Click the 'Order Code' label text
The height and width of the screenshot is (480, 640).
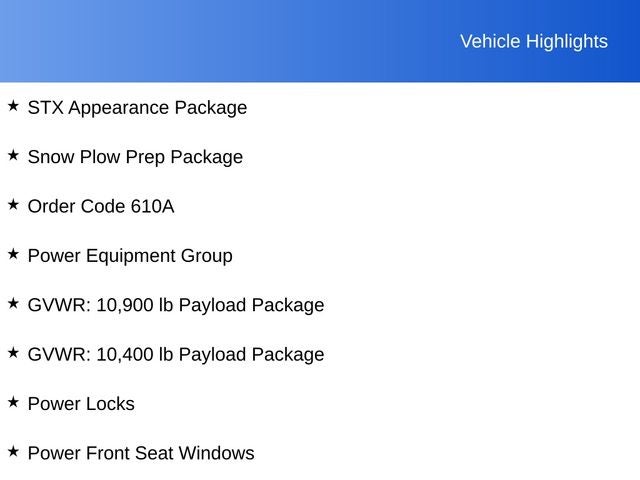(x=76, y=206)
